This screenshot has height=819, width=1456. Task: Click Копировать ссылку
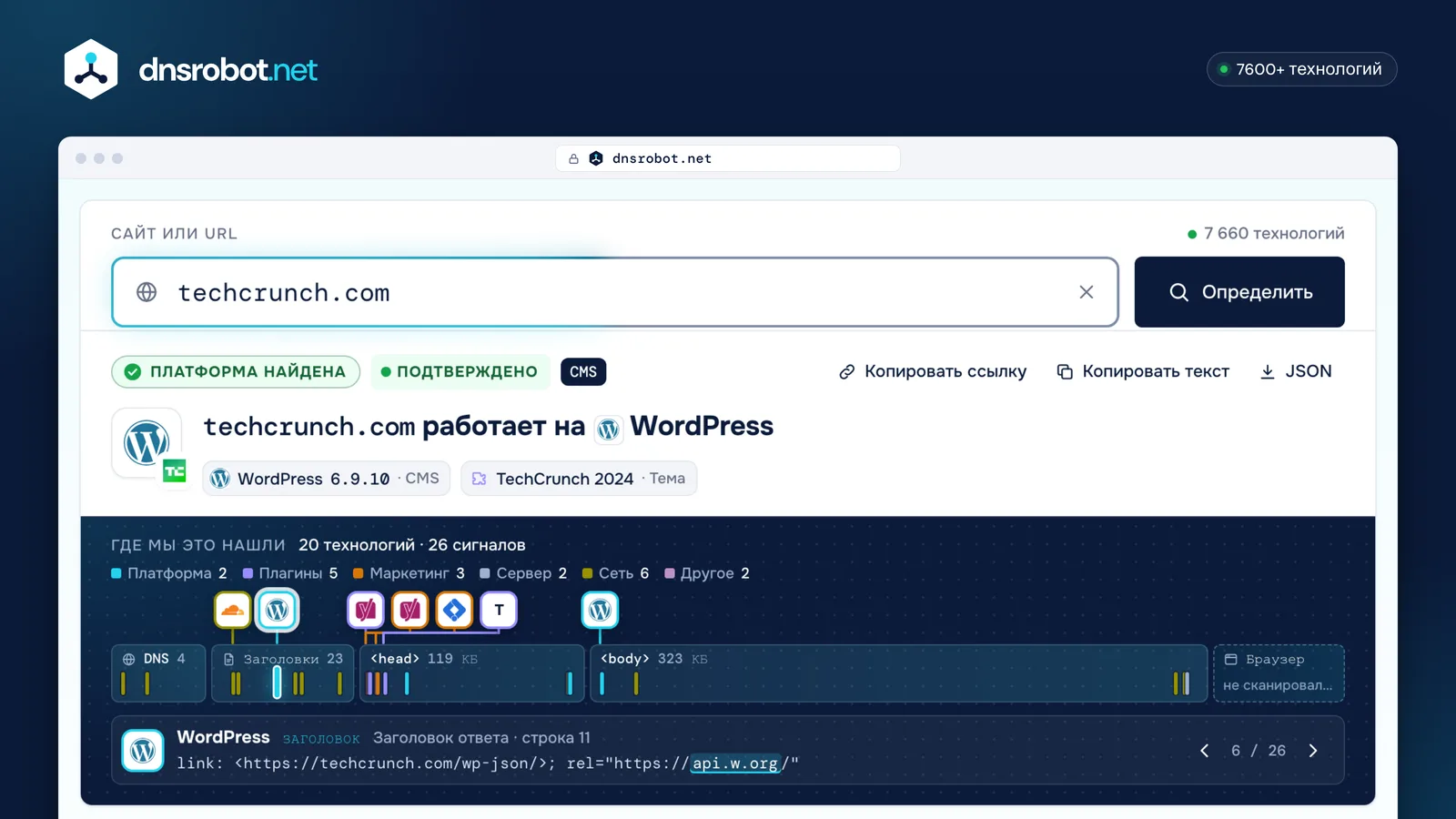click(933, 371)
